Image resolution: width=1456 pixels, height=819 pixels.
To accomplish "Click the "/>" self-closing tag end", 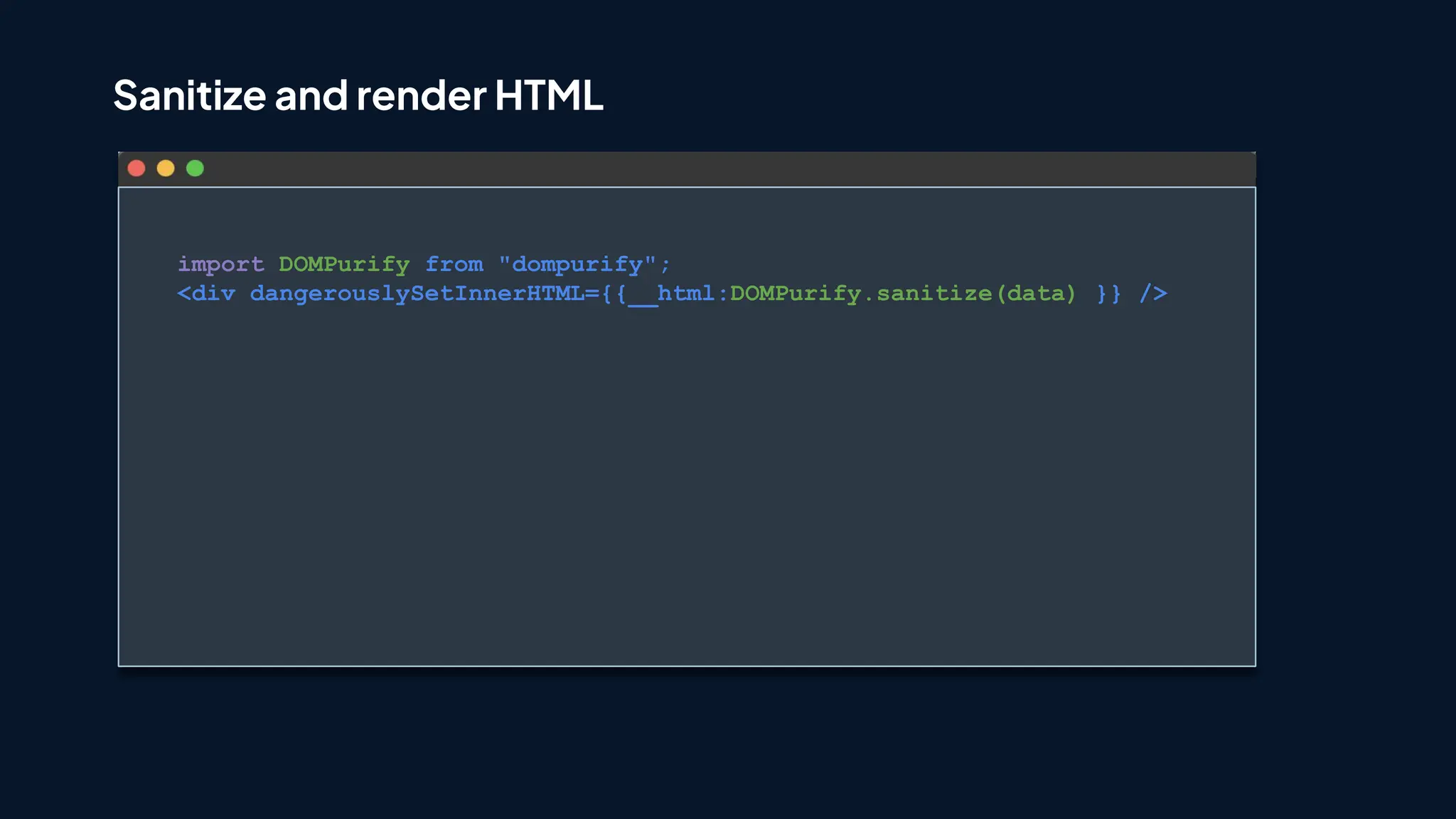I will [1153, 294].
